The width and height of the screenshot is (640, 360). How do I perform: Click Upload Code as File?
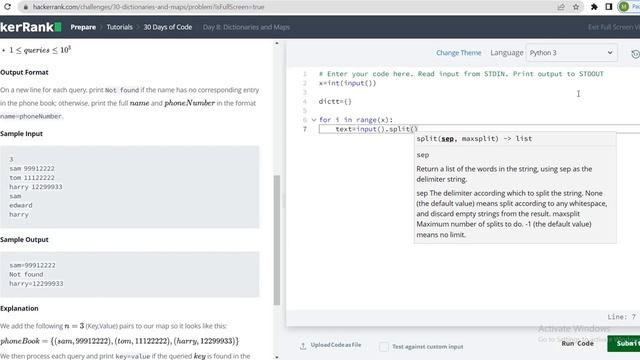tap(336, 345)
